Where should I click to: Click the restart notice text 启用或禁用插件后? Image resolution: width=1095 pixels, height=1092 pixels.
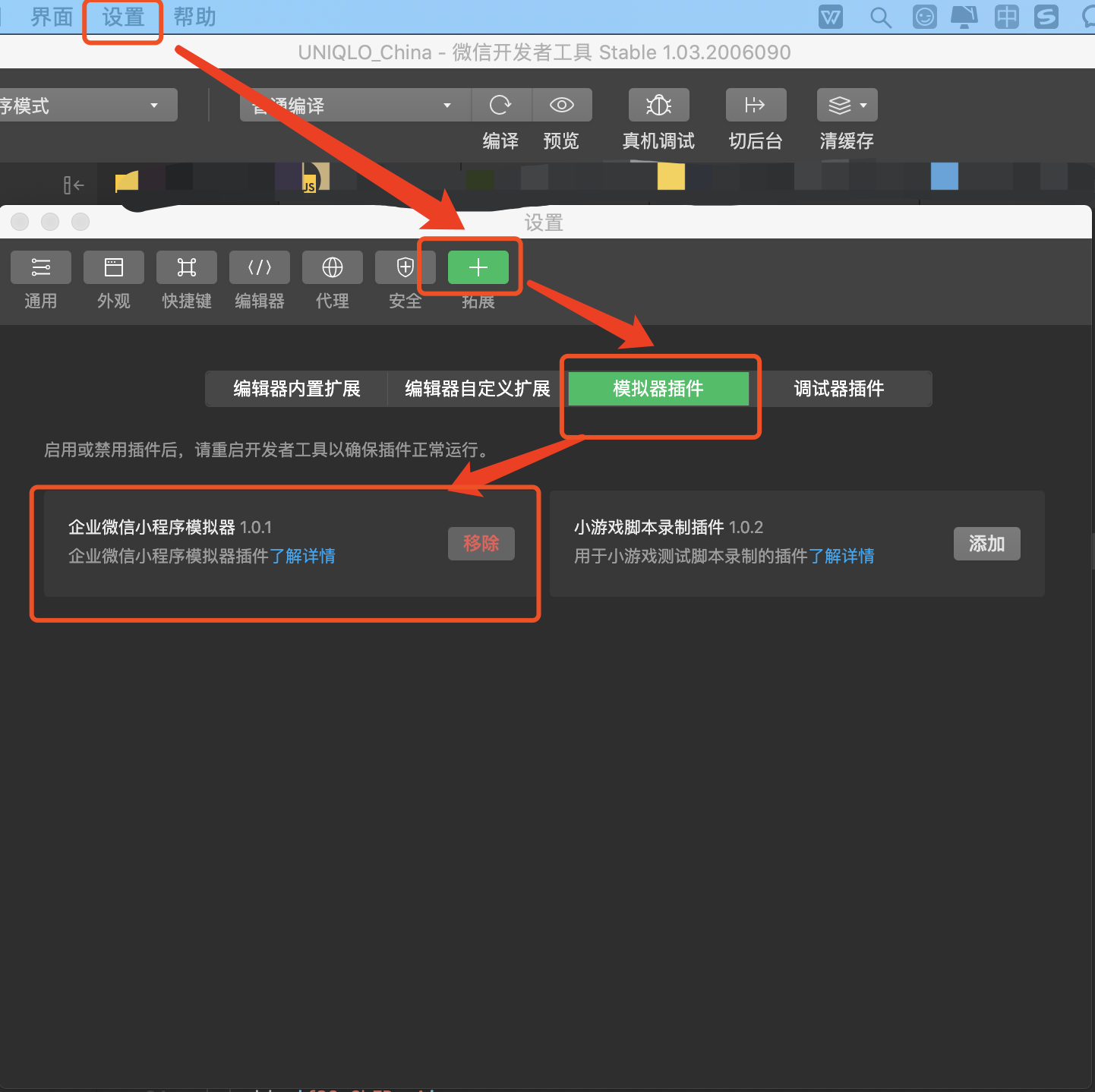(x=266, y=450)
